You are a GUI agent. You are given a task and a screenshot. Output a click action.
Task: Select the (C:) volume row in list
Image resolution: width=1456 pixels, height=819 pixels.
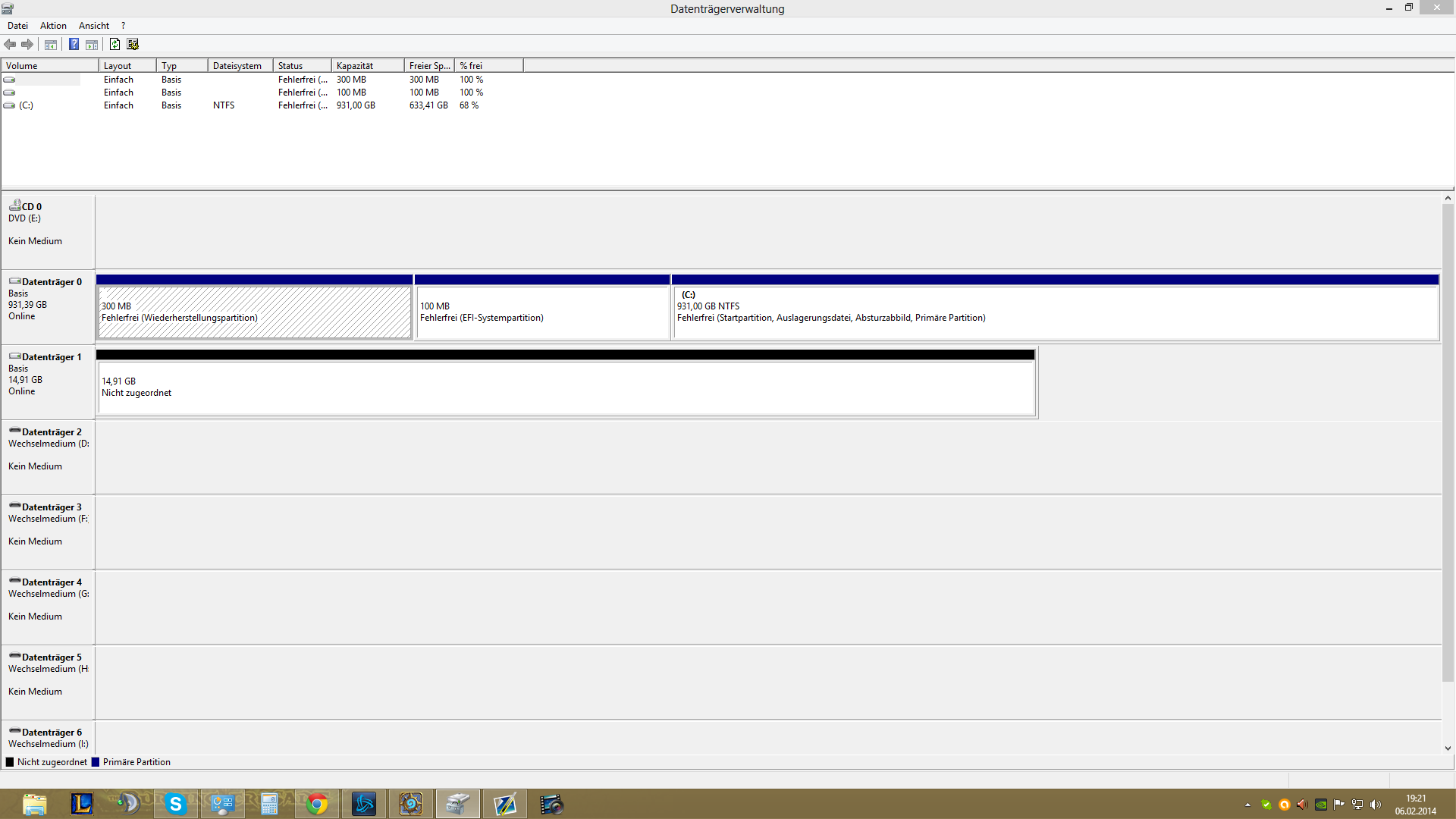click(27, 105)
